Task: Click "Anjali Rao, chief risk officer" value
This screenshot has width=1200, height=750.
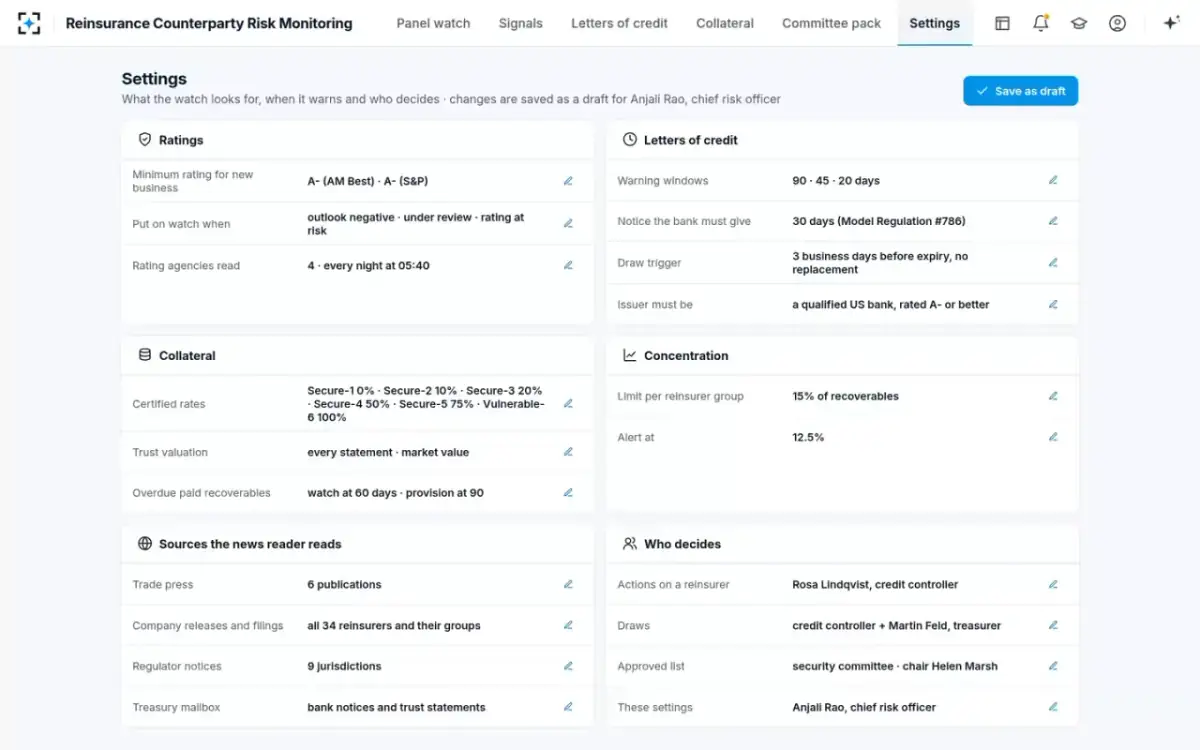Action: (864, 707)
